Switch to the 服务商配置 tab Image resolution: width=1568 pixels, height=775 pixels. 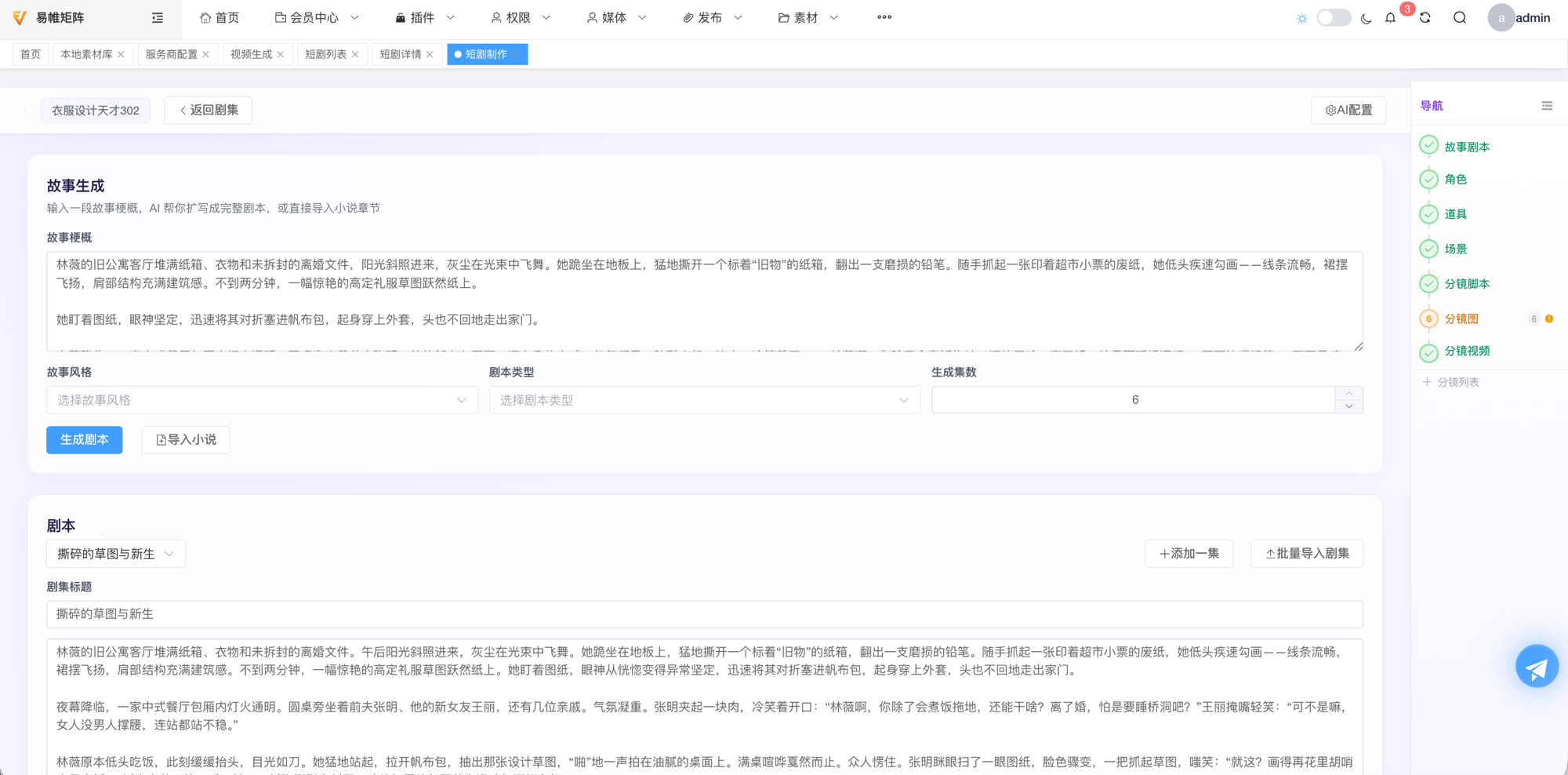[x=171, y=54]
